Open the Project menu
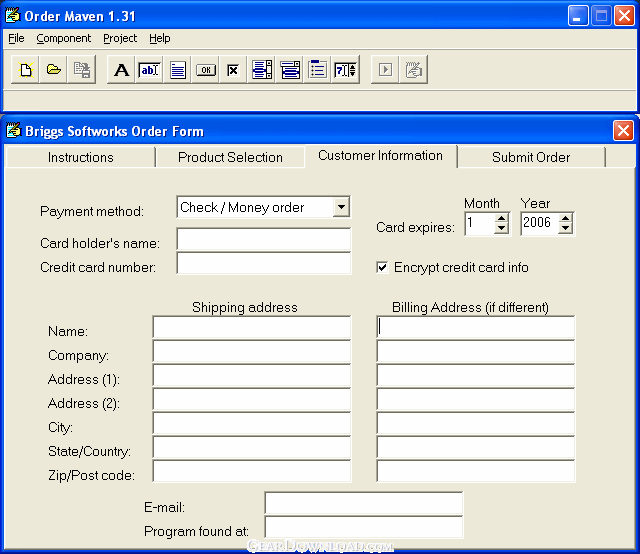Image resolution: width=640 pixels, height=554 pixels. coord(120,38)
